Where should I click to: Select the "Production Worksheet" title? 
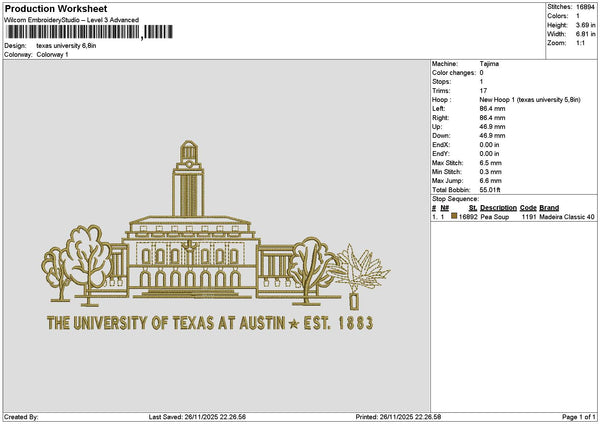[56, 8]
